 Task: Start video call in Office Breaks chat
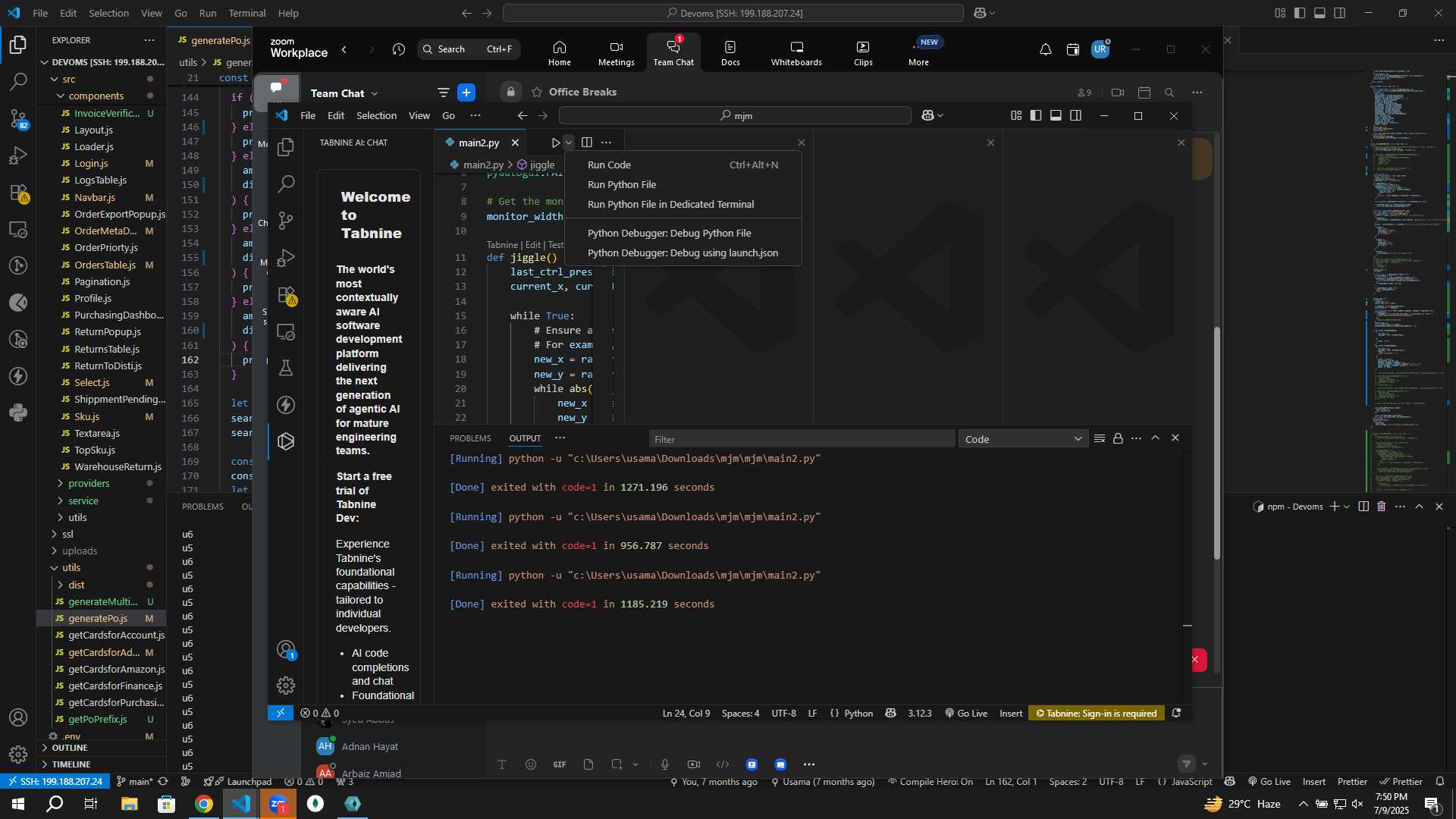click(1118, 93)
